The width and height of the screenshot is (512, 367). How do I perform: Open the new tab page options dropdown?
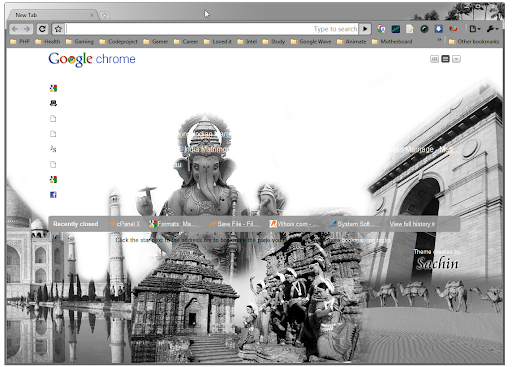point(456,59)
